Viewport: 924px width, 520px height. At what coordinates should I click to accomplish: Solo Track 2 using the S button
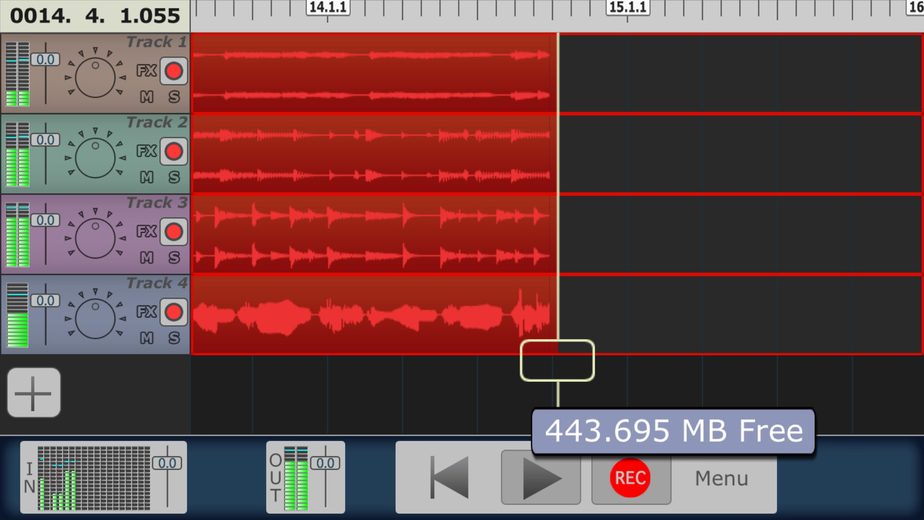coord(174,177)
